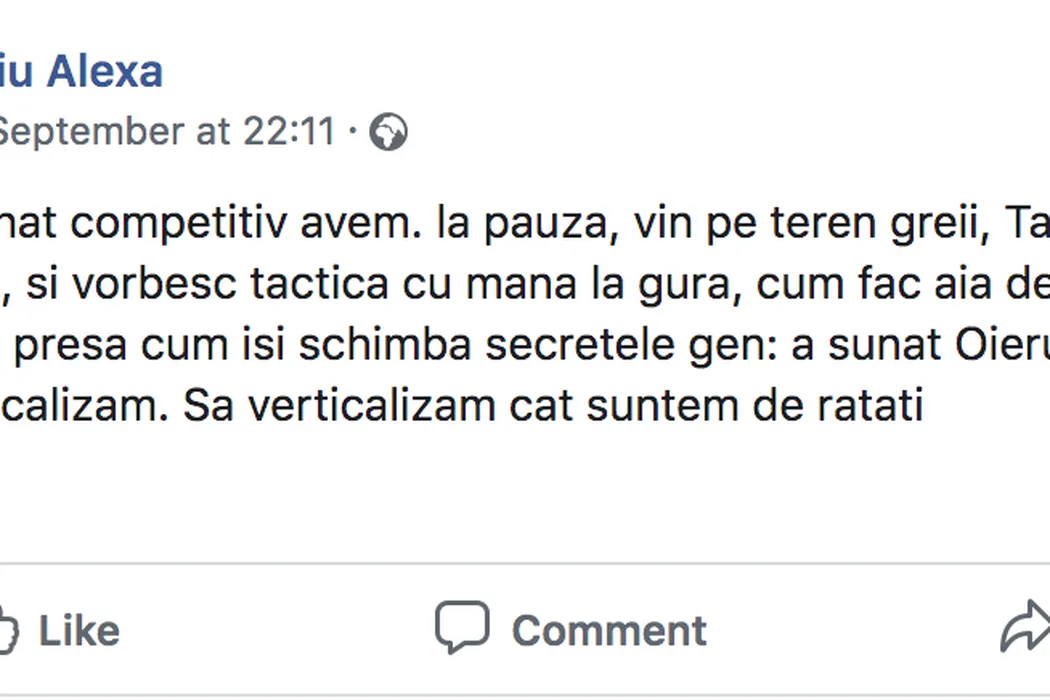Click the Share arrow icon

1025,630
